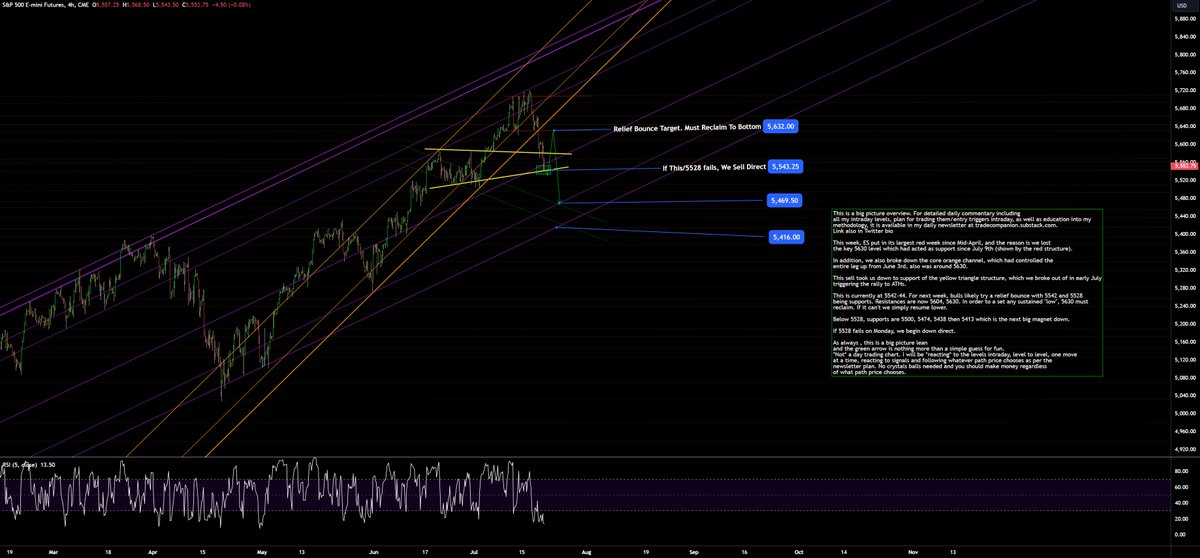
Task: Click the Nov label on the time axis
Action: [x=913, y=551]
